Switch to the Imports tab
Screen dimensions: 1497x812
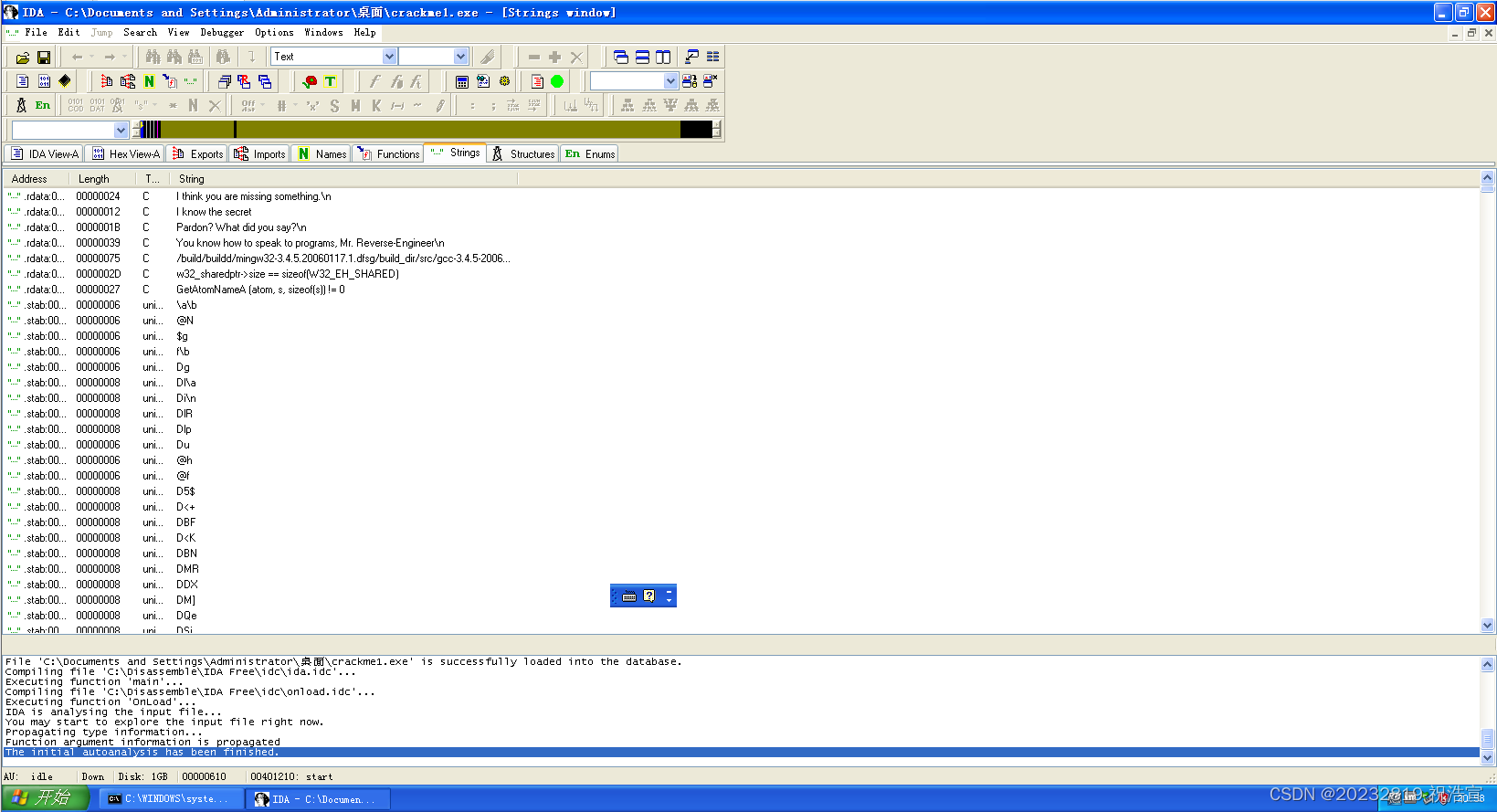260,153
